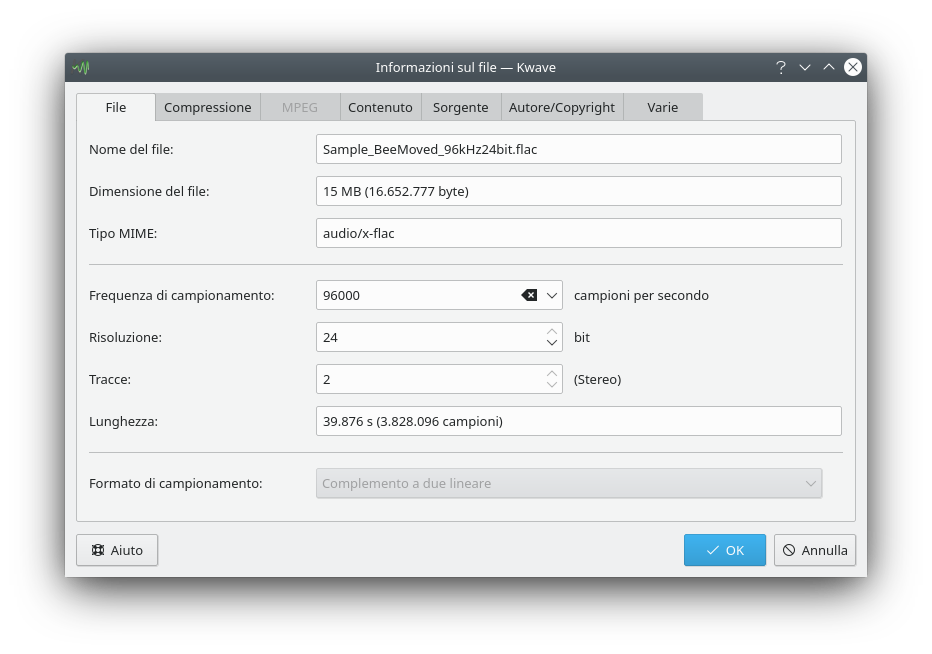
Task: Increase Tracce count with up arrow
Action: [x=552, y=373]
